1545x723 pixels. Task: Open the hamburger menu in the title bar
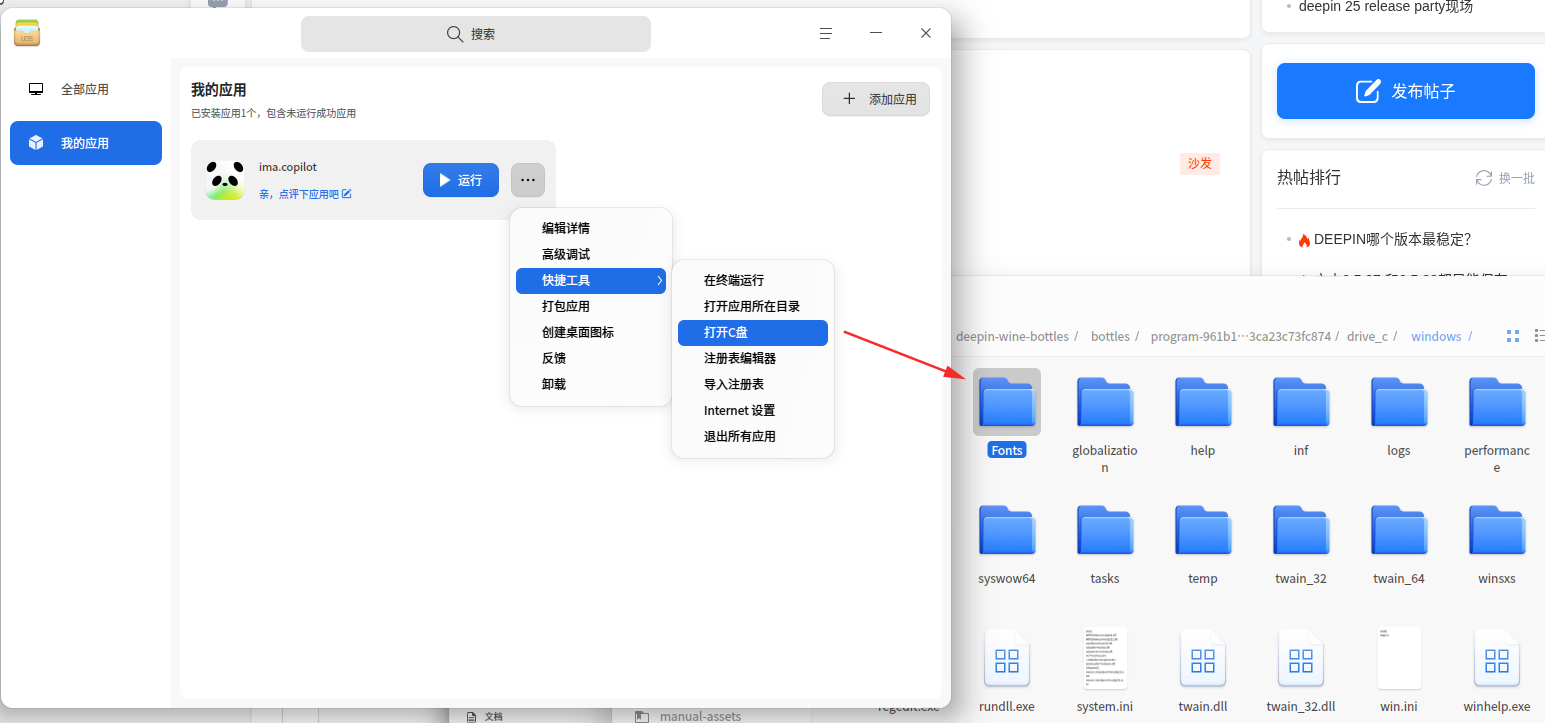tap(826, 33)
